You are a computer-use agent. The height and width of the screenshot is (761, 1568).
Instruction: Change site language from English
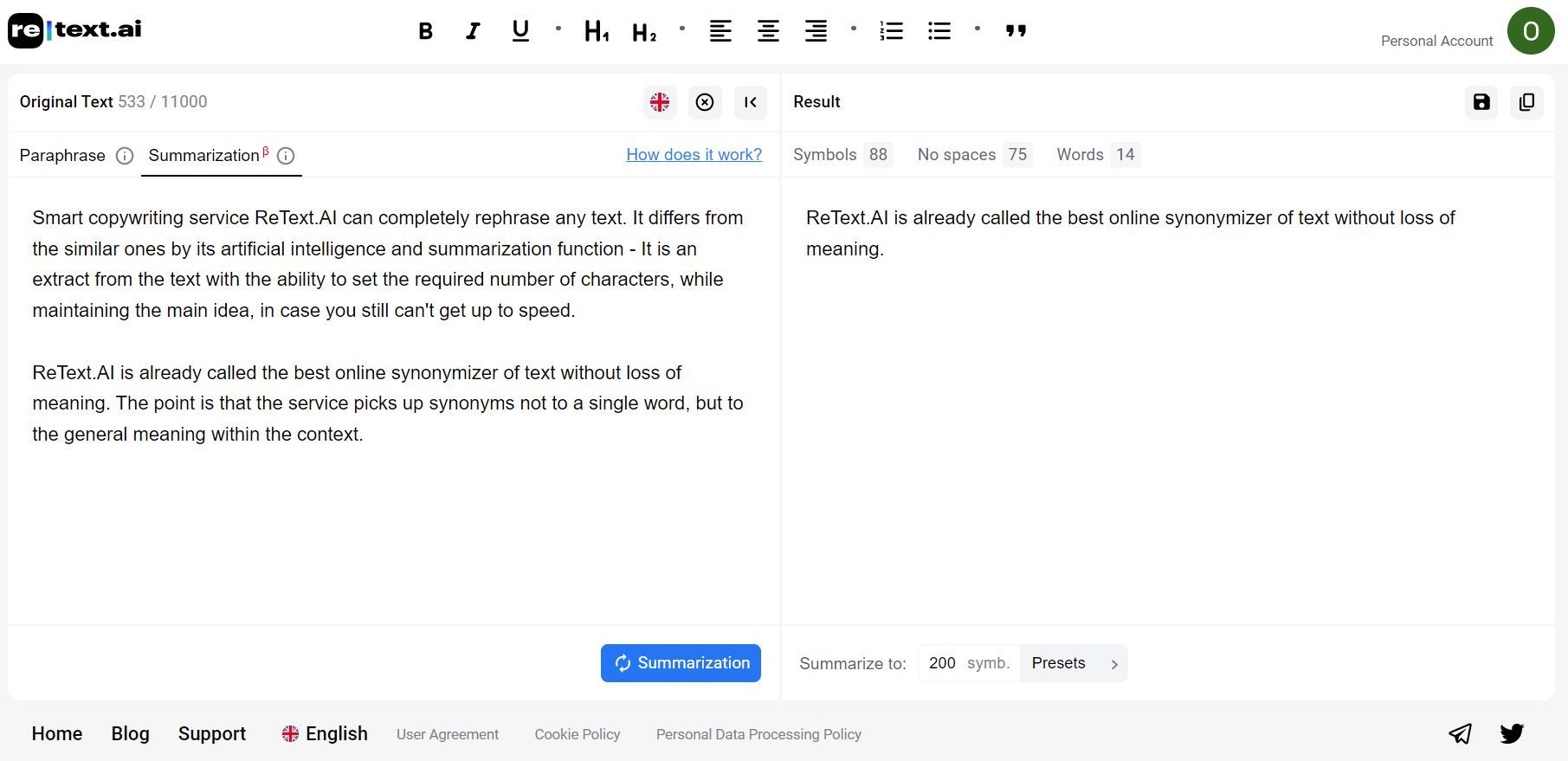[325, 734]
